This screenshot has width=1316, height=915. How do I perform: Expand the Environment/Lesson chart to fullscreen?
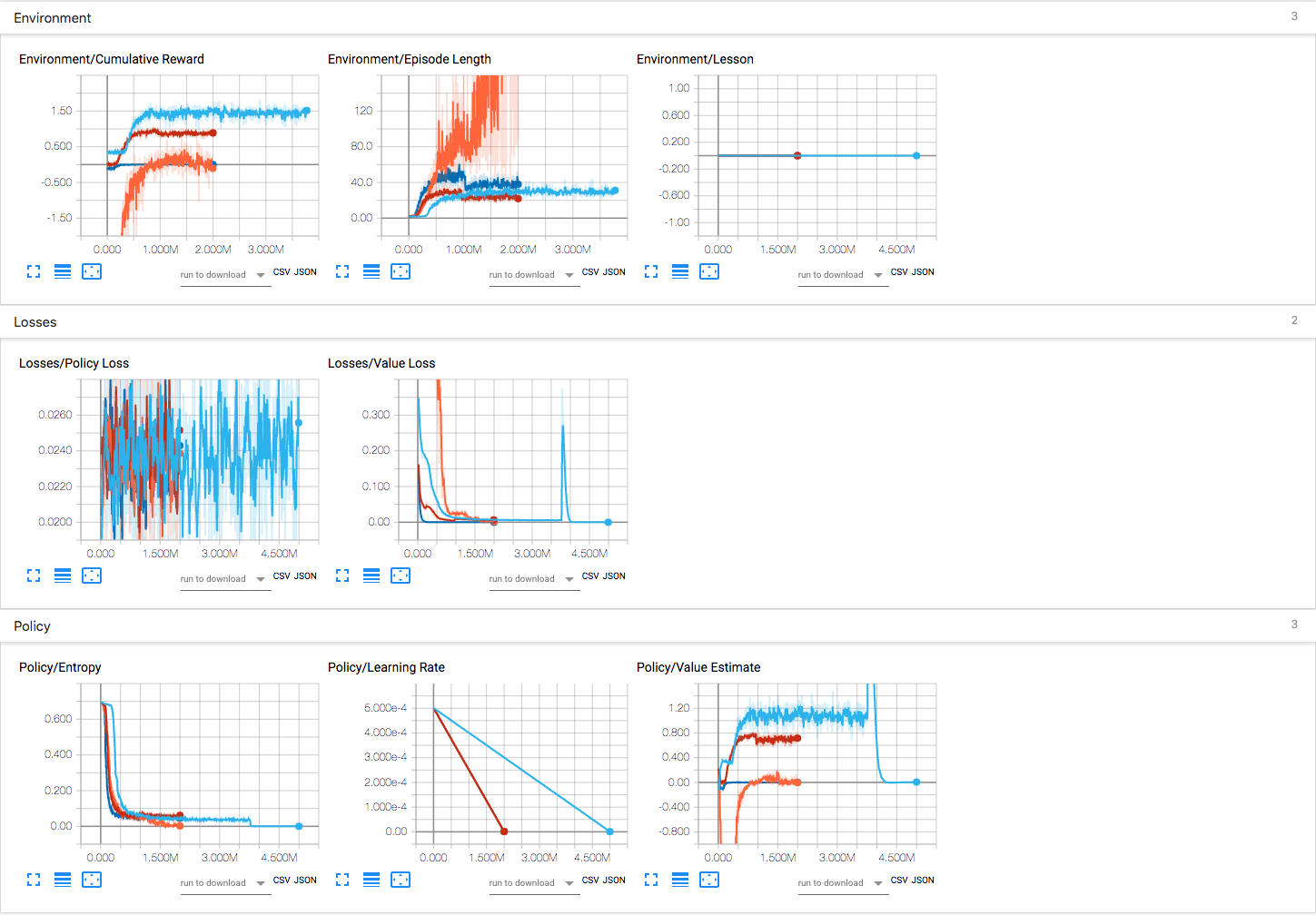click(x=651, y=271)
